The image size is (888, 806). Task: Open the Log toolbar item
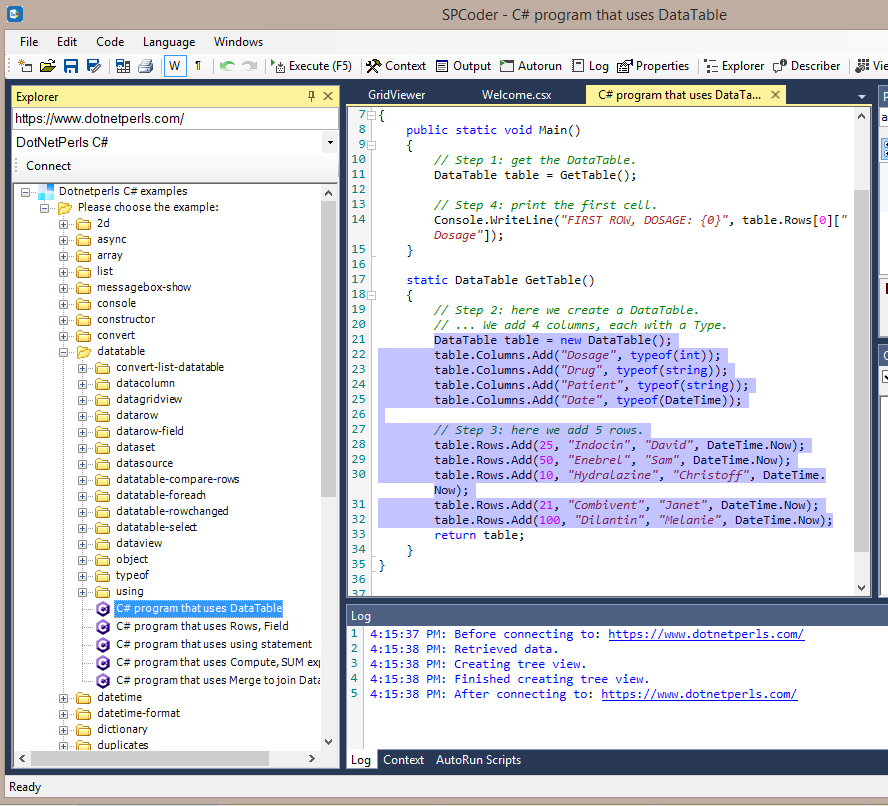(x=590, y=66)
